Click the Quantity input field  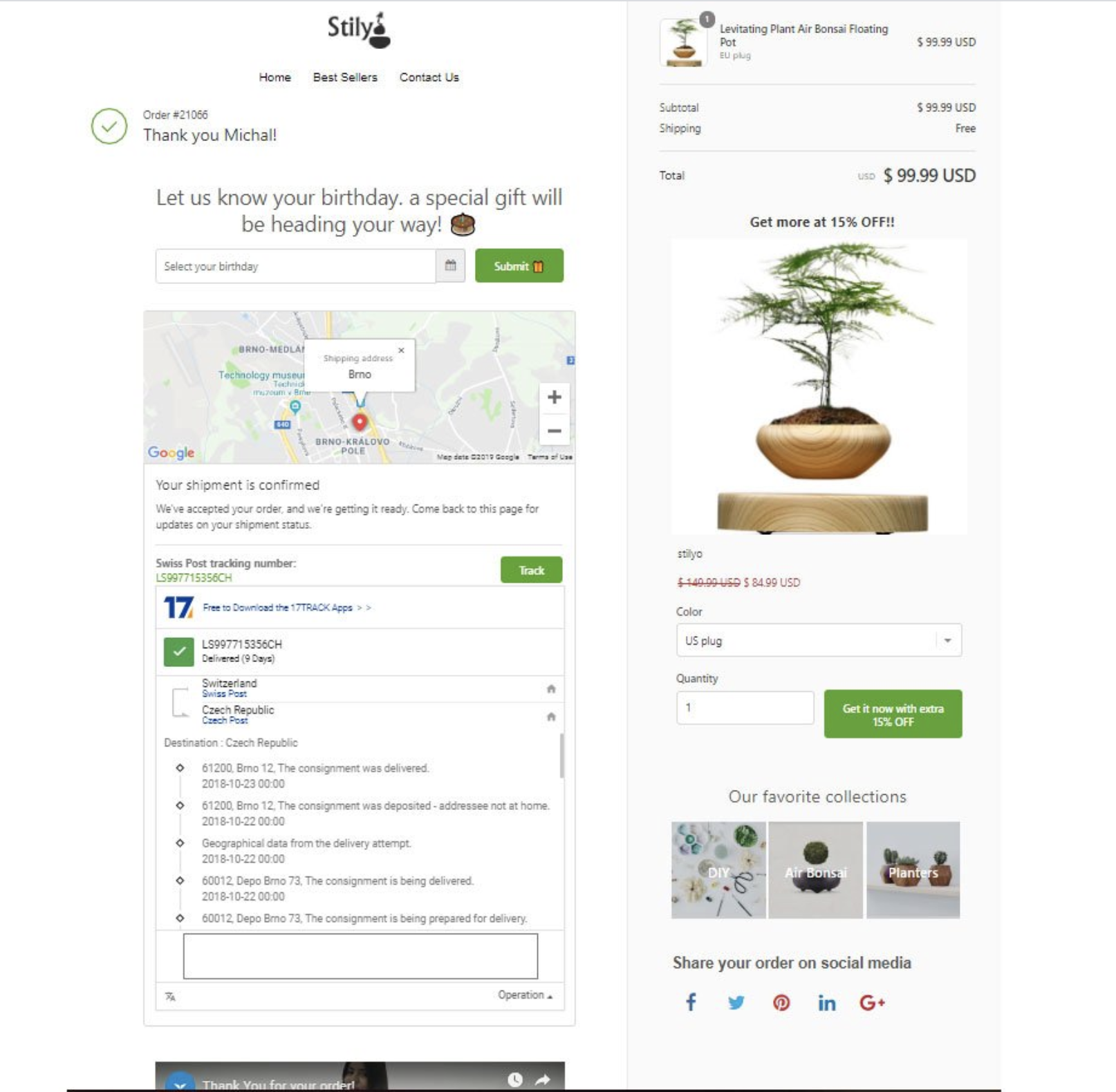745,707
